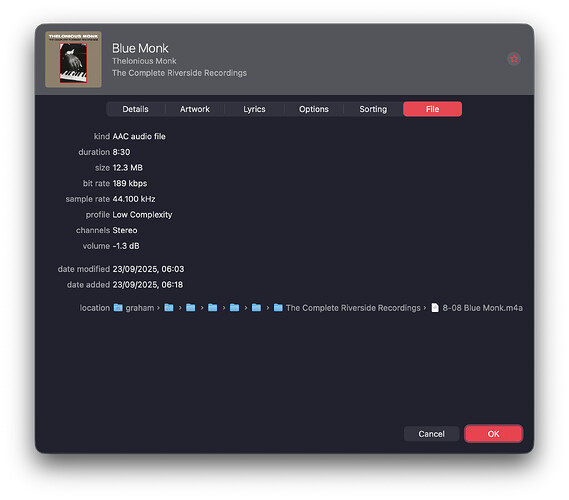Click the folder icon right after graham

(x=169, y=308)
